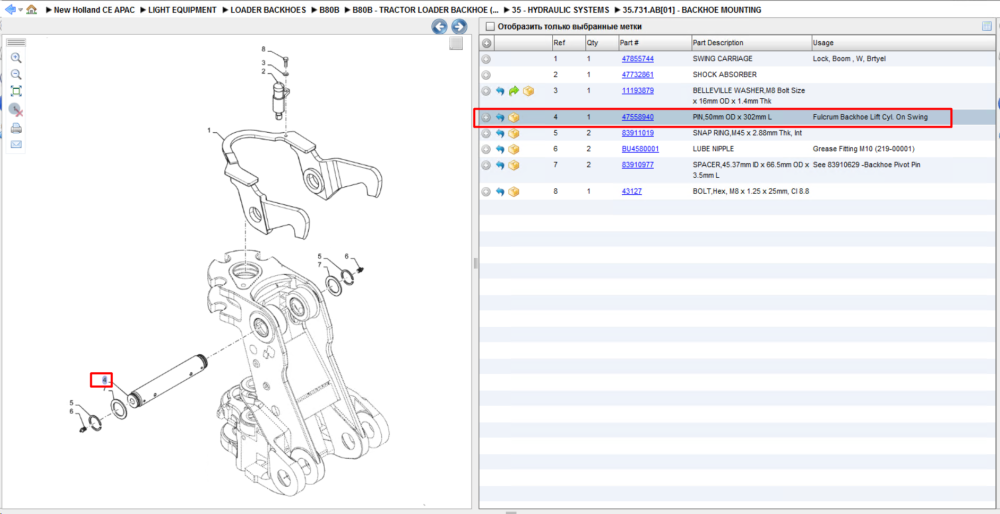Sort by the Ref column header
The height and width of the screenshot is (514, 1000).
pyautogui.click(x=568, y=43)
